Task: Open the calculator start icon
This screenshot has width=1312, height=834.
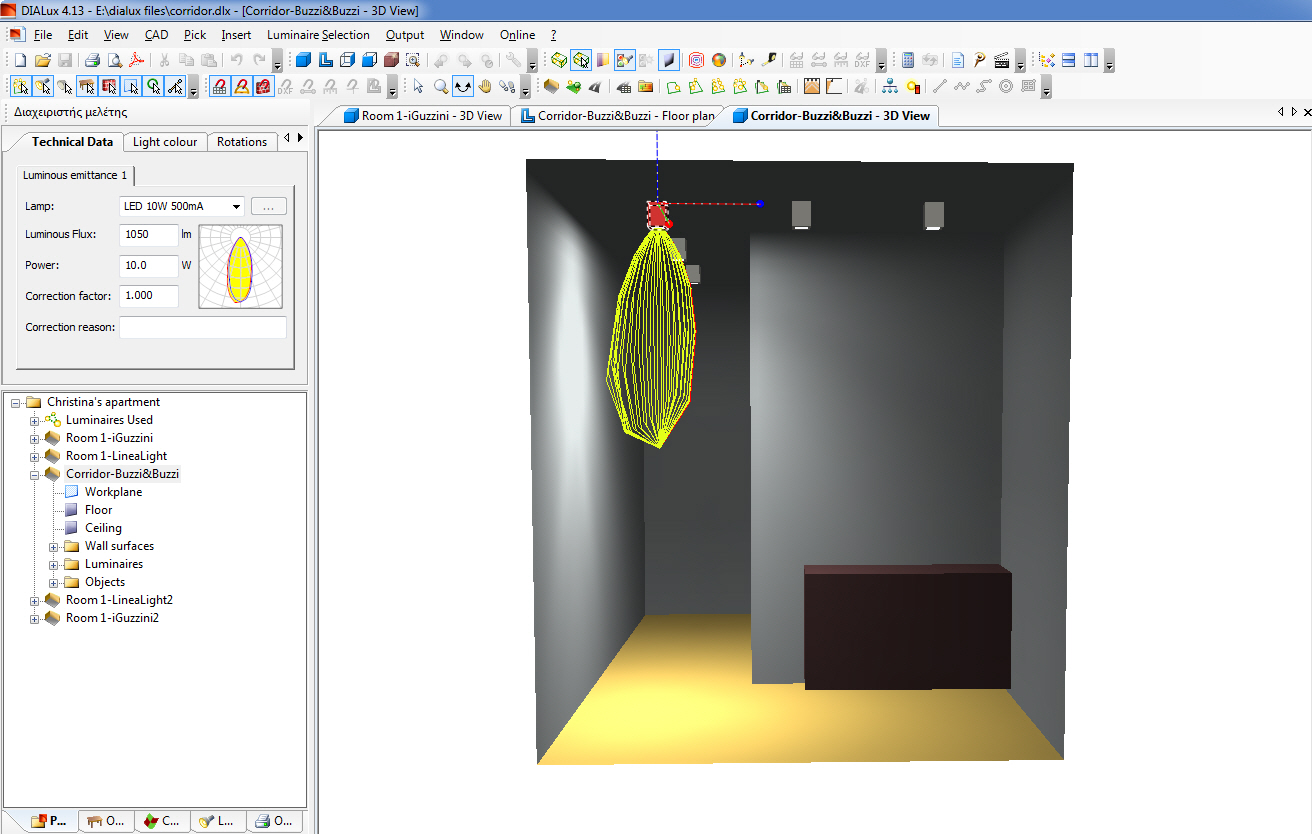Action: point(908,60)
